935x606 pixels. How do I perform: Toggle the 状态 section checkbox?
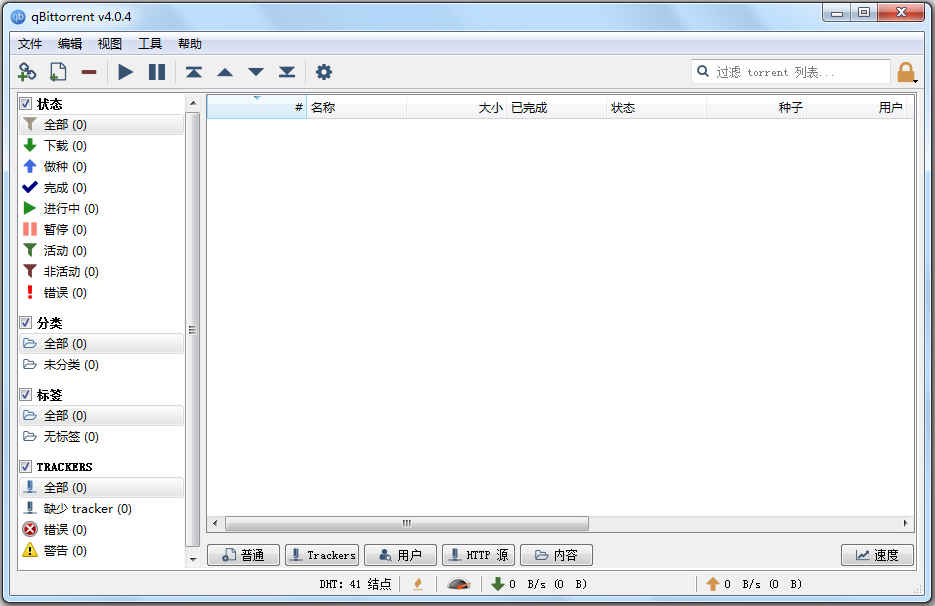(x=26, y=104)
